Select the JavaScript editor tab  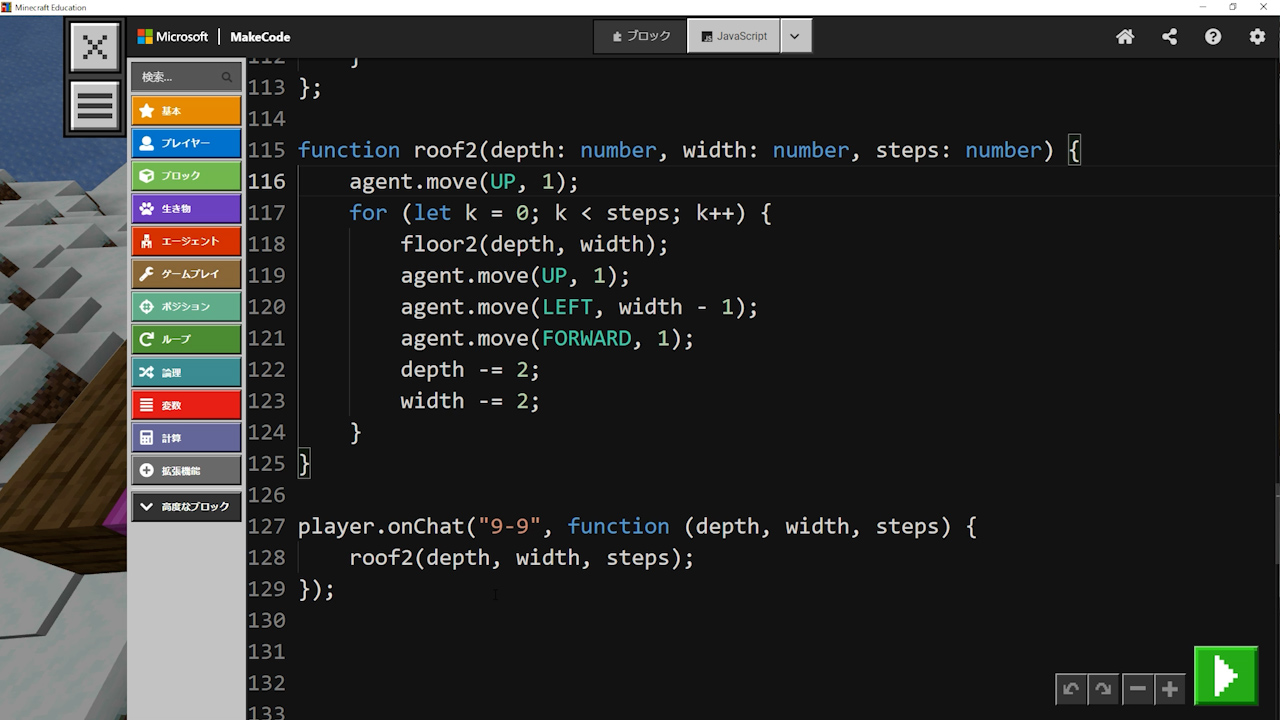point(734,36)
